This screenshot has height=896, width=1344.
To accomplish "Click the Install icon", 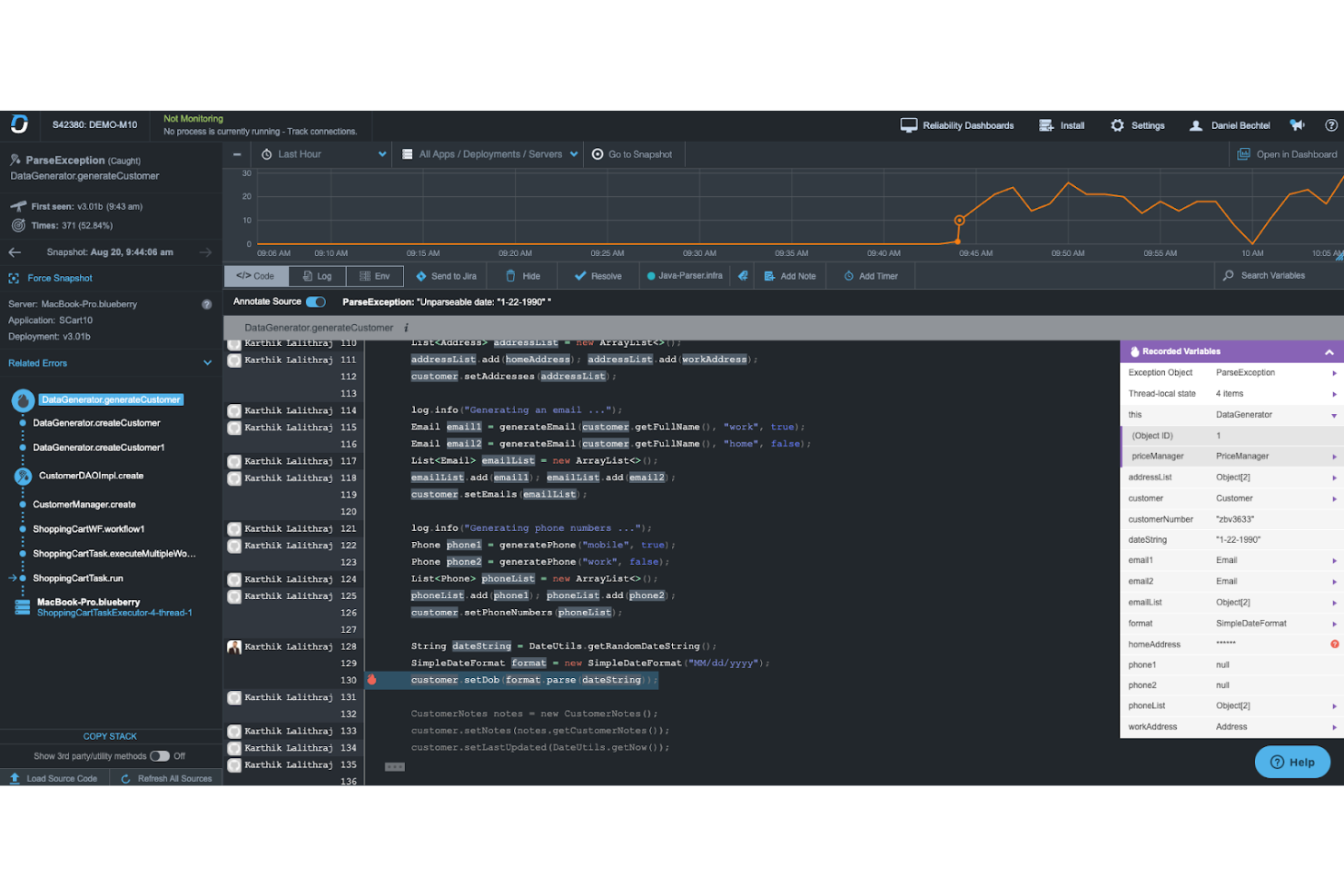I will coord(1046,124).
